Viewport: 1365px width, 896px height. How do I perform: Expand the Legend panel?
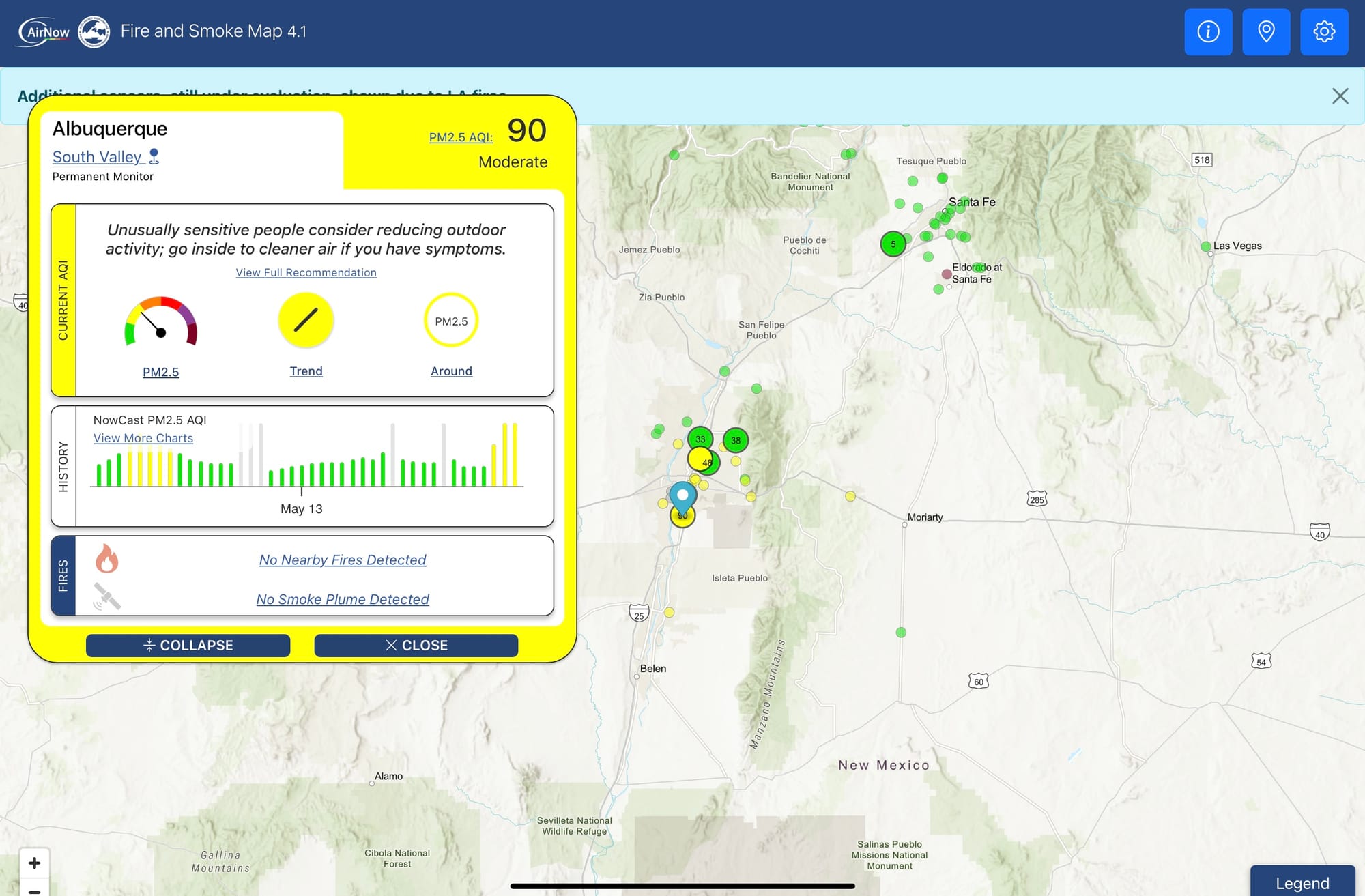[x=1302, y=882]
